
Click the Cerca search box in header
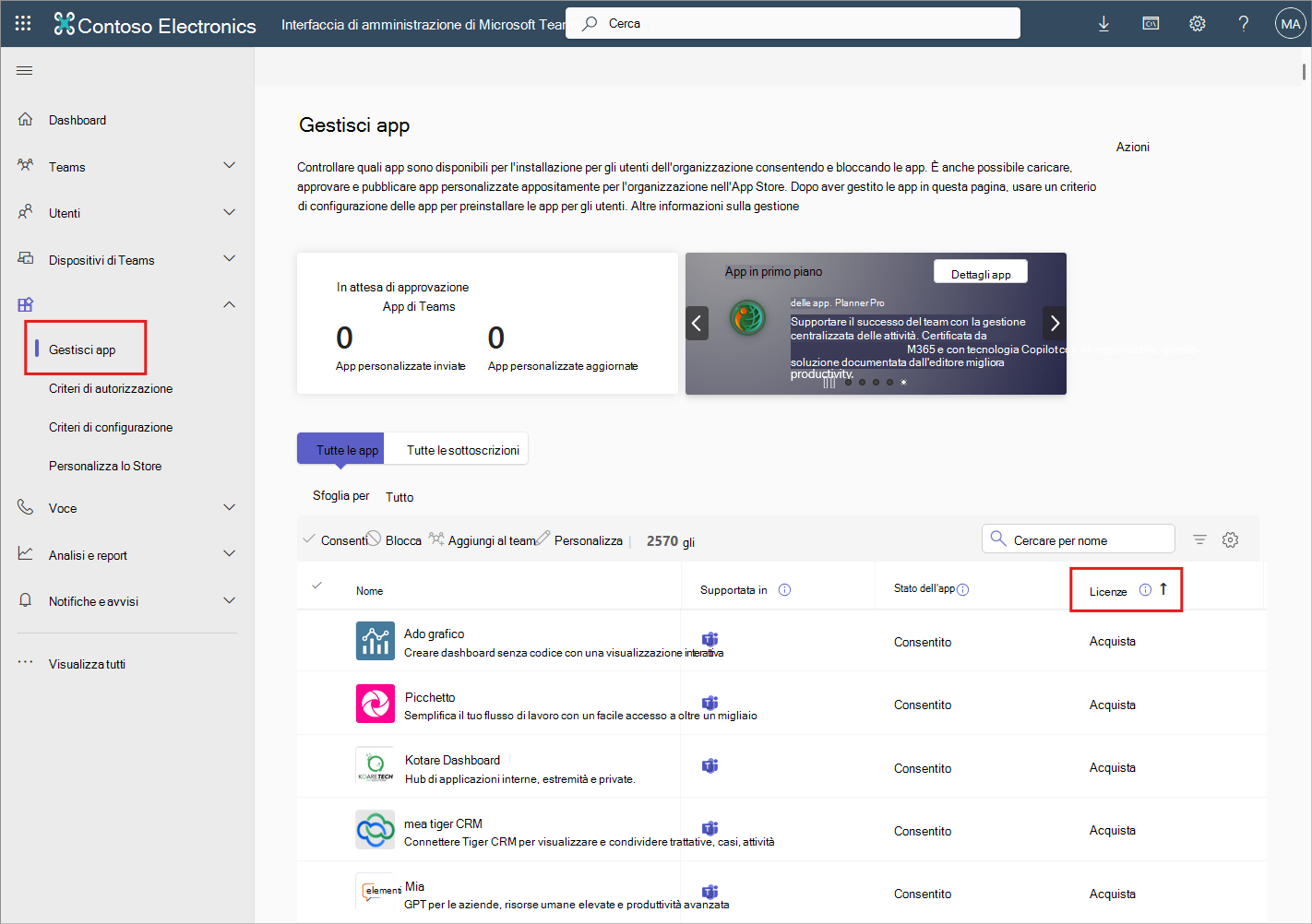(793, 23)
